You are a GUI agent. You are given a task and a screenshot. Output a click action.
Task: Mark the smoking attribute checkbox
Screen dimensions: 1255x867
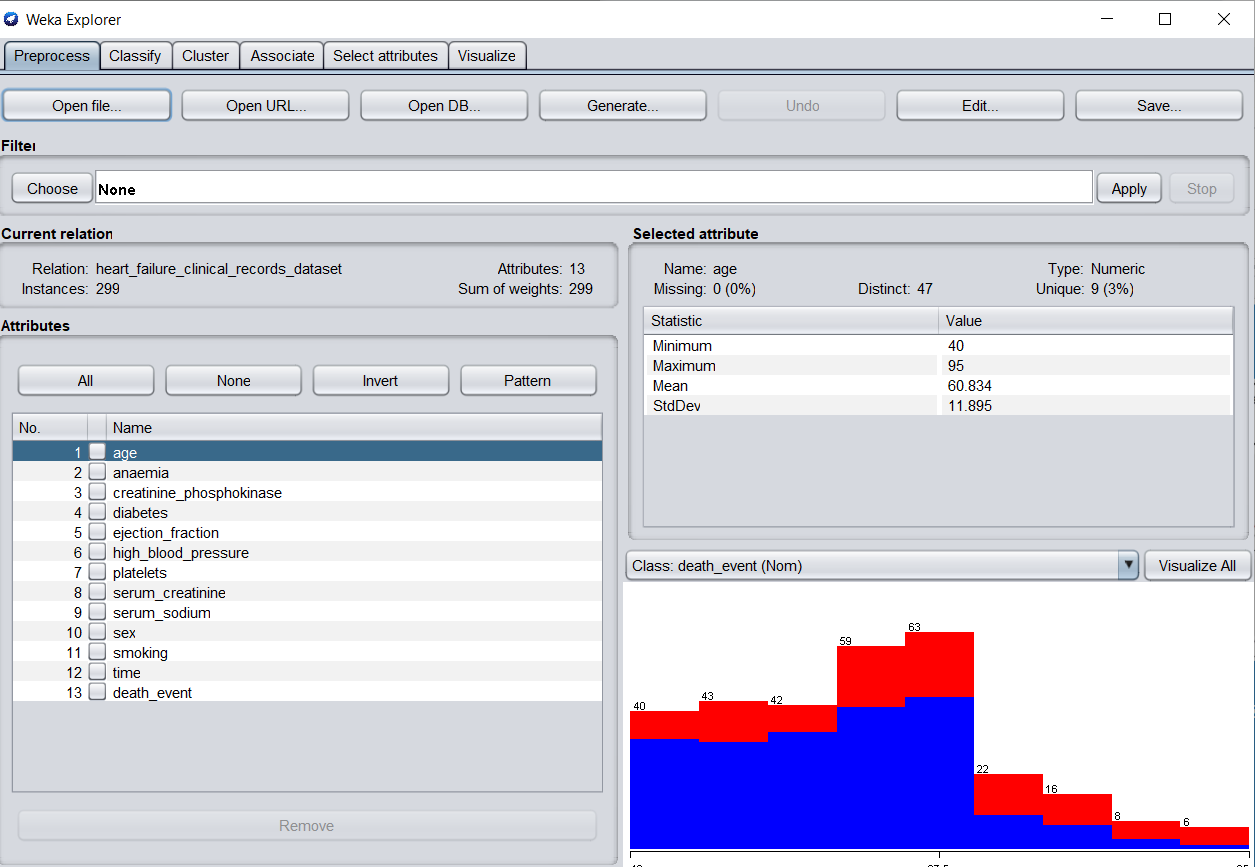click(x=97, y=652)
